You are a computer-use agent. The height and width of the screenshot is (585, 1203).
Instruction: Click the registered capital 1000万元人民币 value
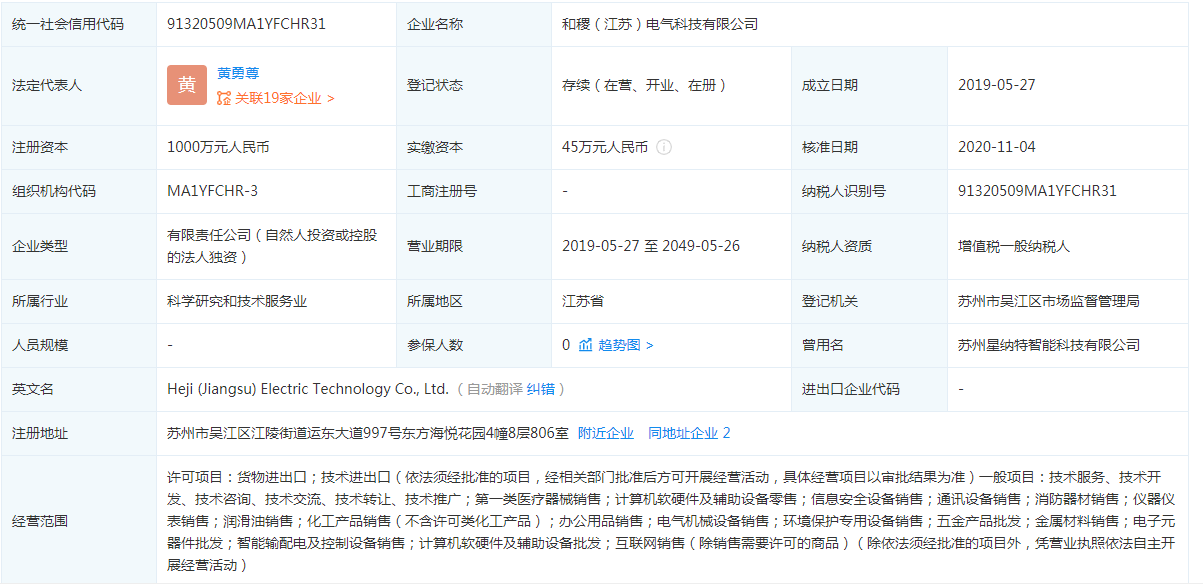(x=218, y=147)
